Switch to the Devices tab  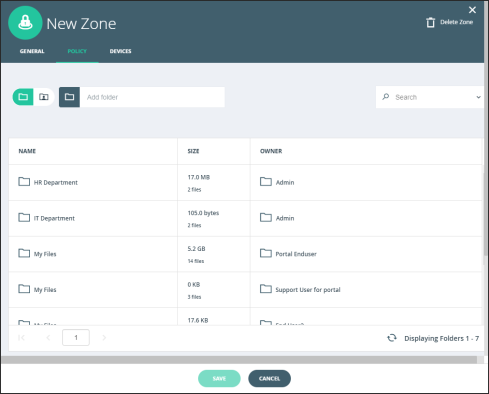[x=120, y=51]
